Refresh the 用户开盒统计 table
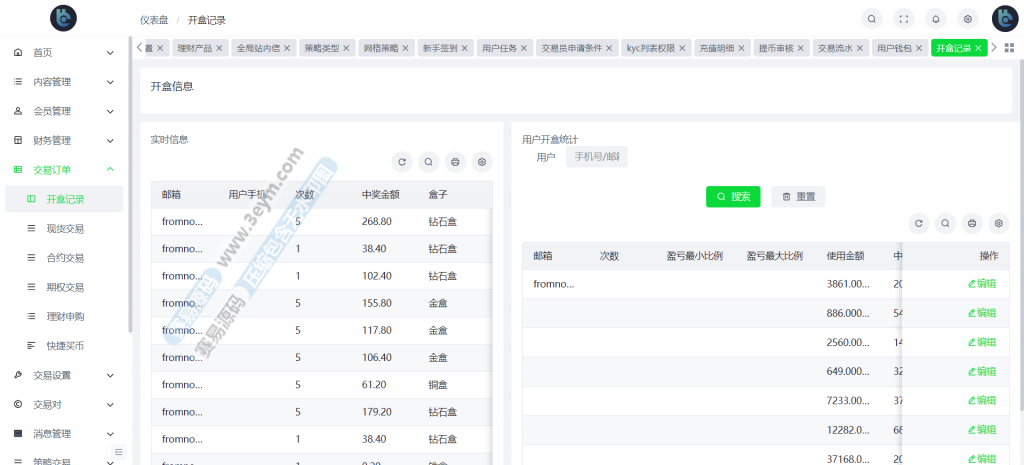This screenshot has height=465, width=1024. pyautogui.click(x=919, y=224)
